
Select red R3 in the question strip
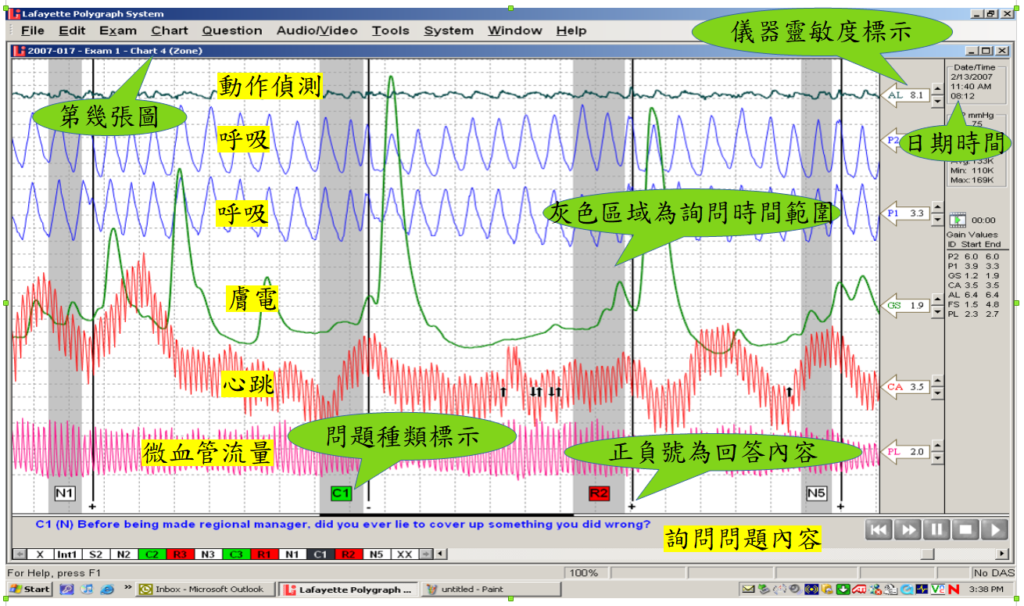point(180,554)
